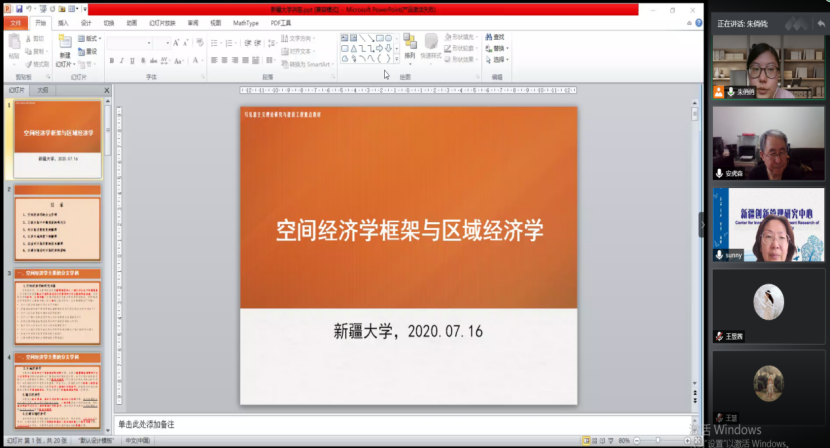Open the font color A swatch
830x448 pixels.
point(195,61)
